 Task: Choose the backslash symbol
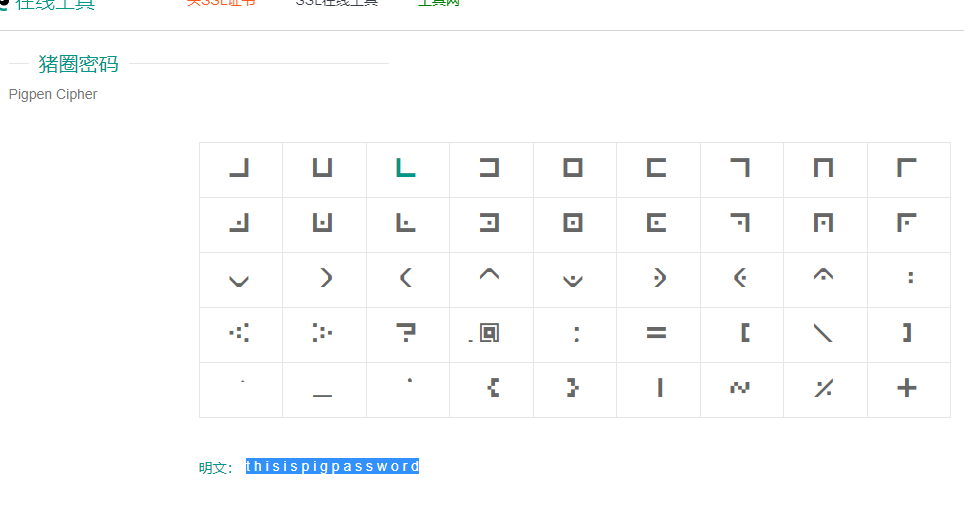(823, 334)
